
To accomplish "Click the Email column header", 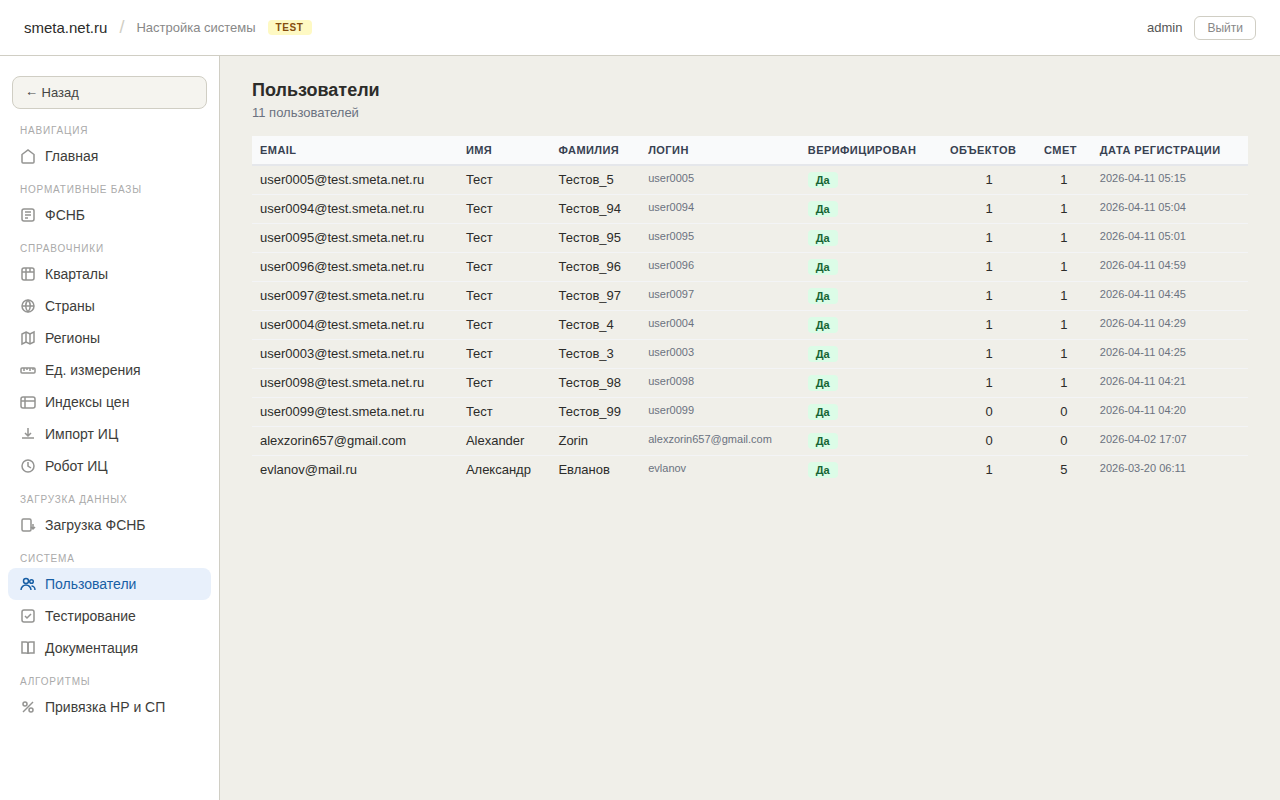I will (278, 150).
